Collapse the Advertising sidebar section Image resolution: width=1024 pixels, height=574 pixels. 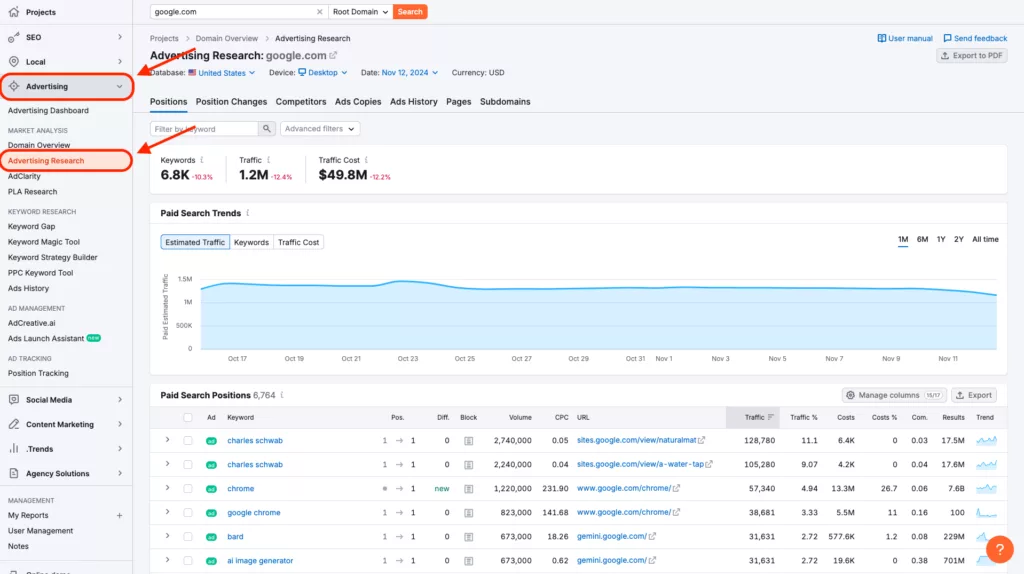pyautogui.click(x=120, y=86)
